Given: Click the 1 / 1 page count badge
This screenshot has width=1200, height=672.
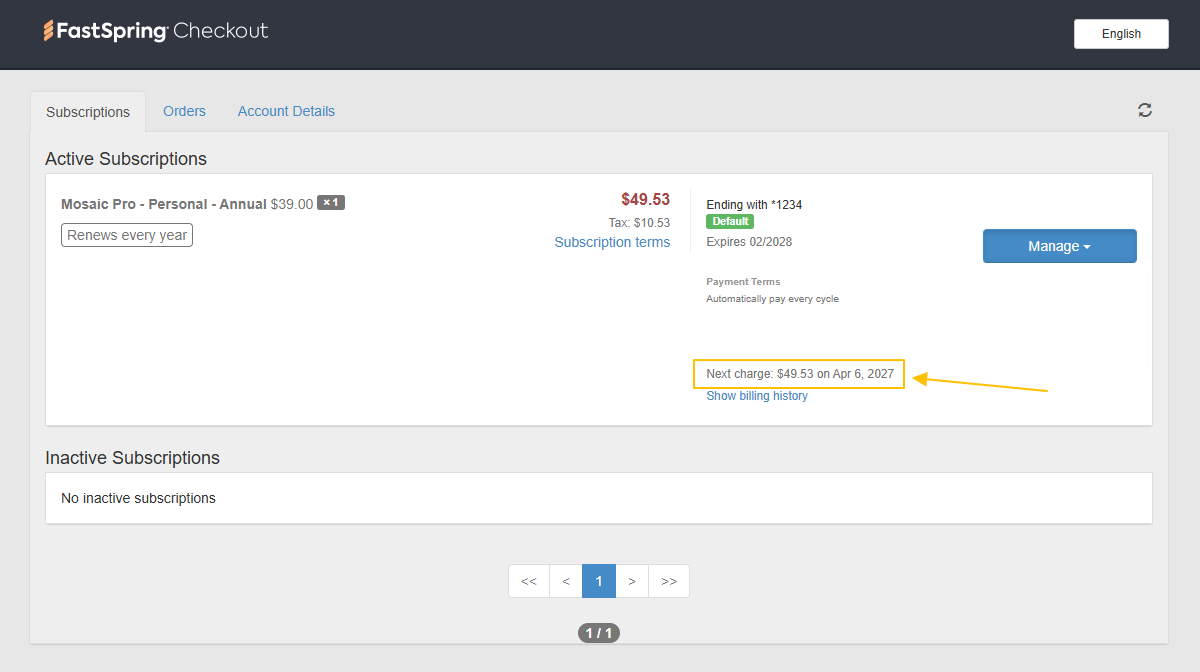Looking at the screenshot, I should [x=599, y=633].
